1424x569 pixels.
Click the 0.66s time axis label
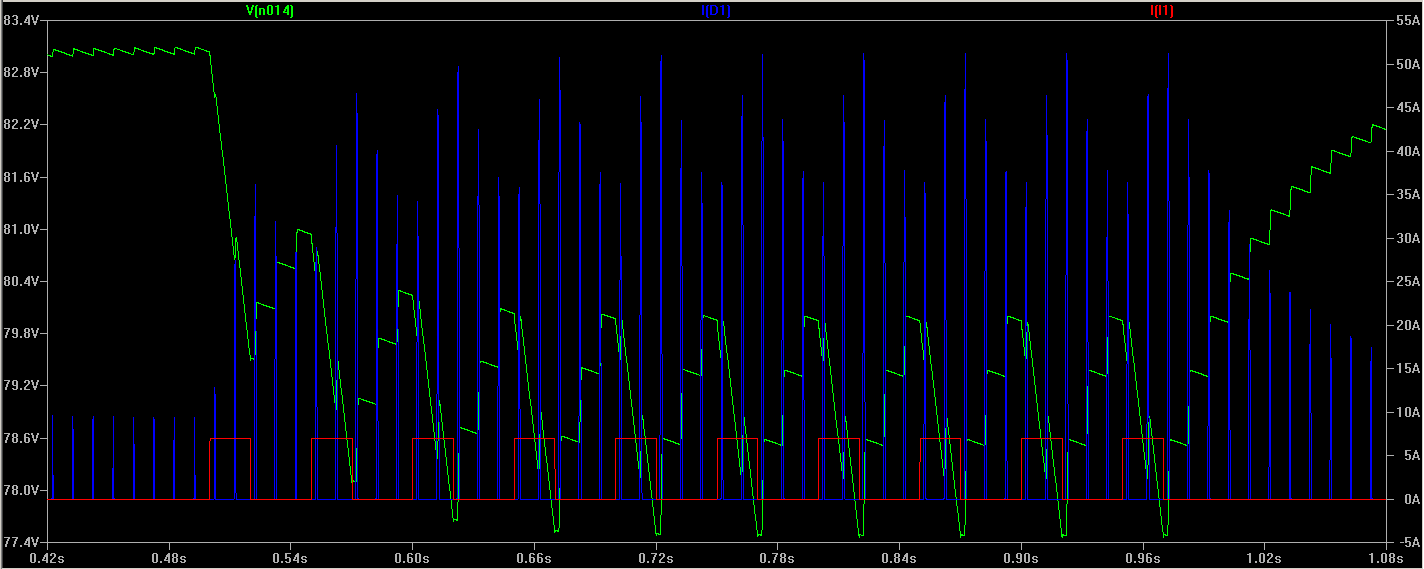pyautogui.click(x=534, y=558)
